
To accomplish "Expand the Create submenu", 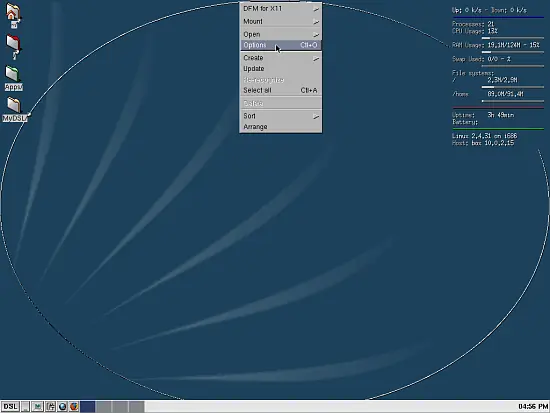I will 281,58.
